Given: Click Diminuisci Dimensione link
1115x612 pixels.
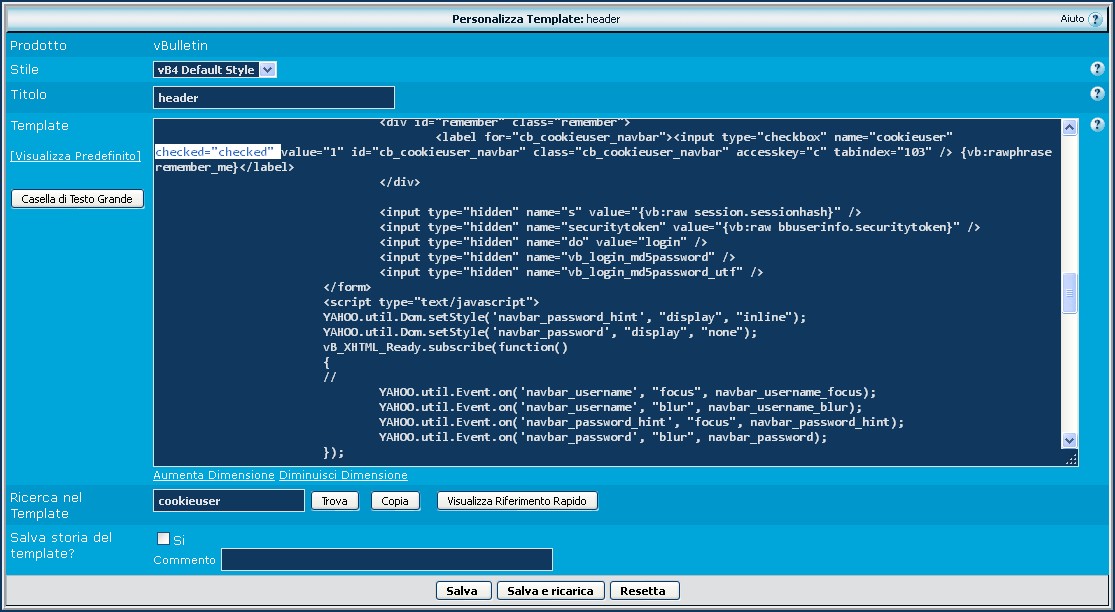Looking at the screenshot, I should tap(343, 475).
